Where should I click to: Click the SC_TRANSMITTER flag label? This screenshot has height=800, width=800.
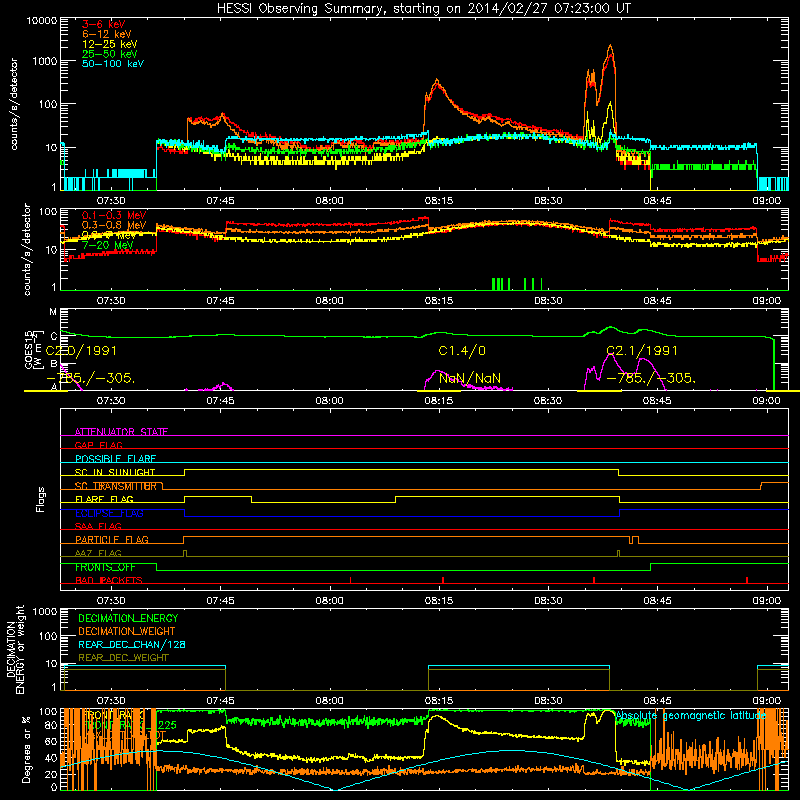(x=116, y=486)
